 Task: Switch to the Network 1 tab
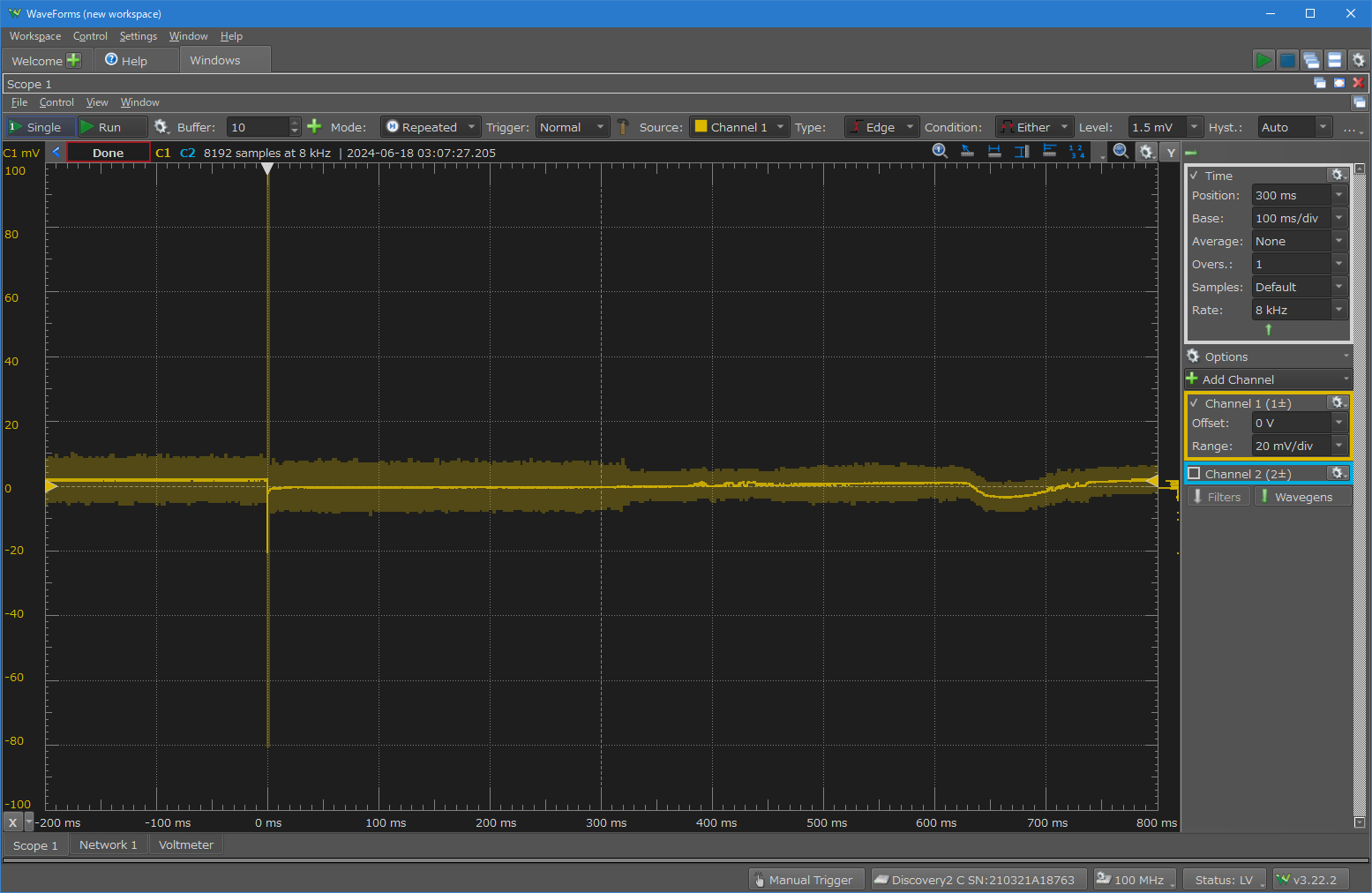109,844
